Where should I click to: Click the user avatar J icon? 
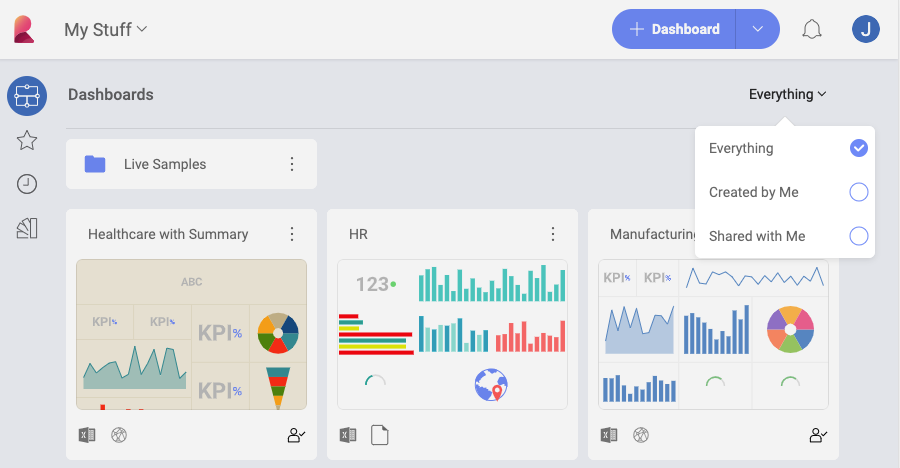pos(865,29)
